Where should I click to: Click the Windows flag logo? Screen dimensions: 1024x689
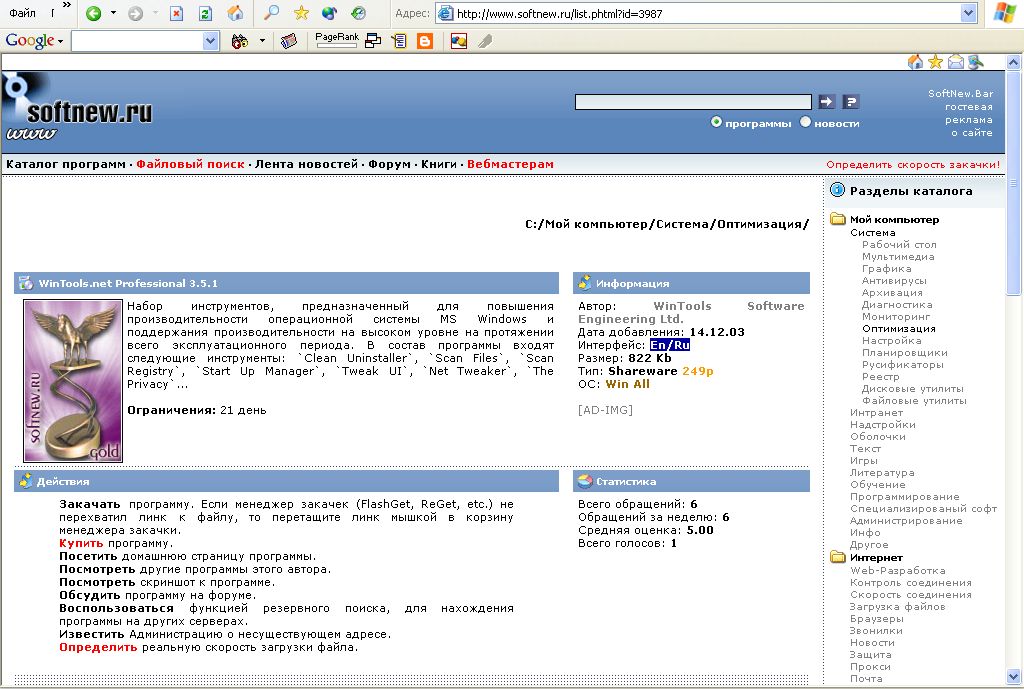1004,13
